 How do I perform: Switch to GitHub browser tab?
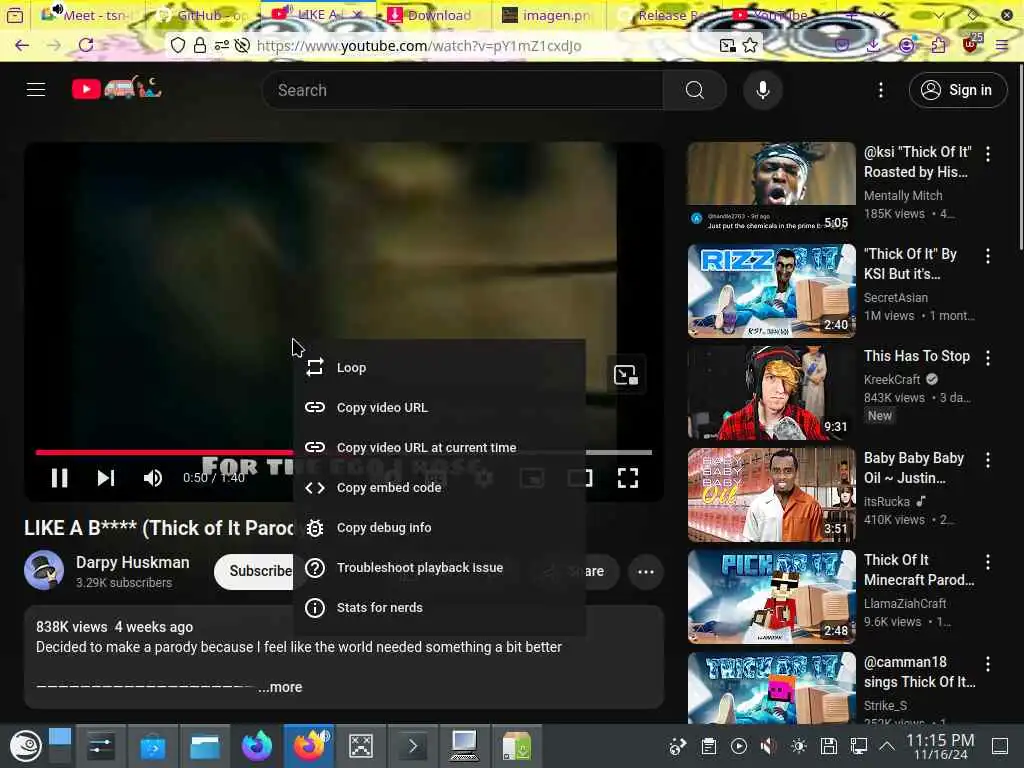pos(202,14)
